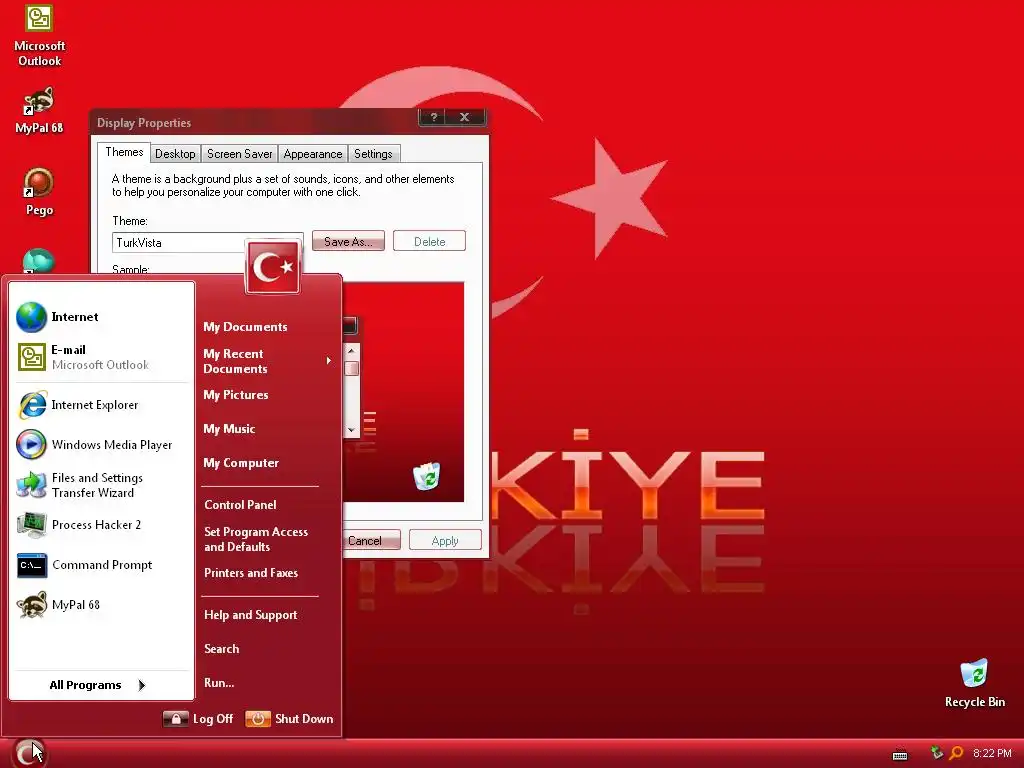Open My Computer
Screen dimensions: 1024x768
241,462
